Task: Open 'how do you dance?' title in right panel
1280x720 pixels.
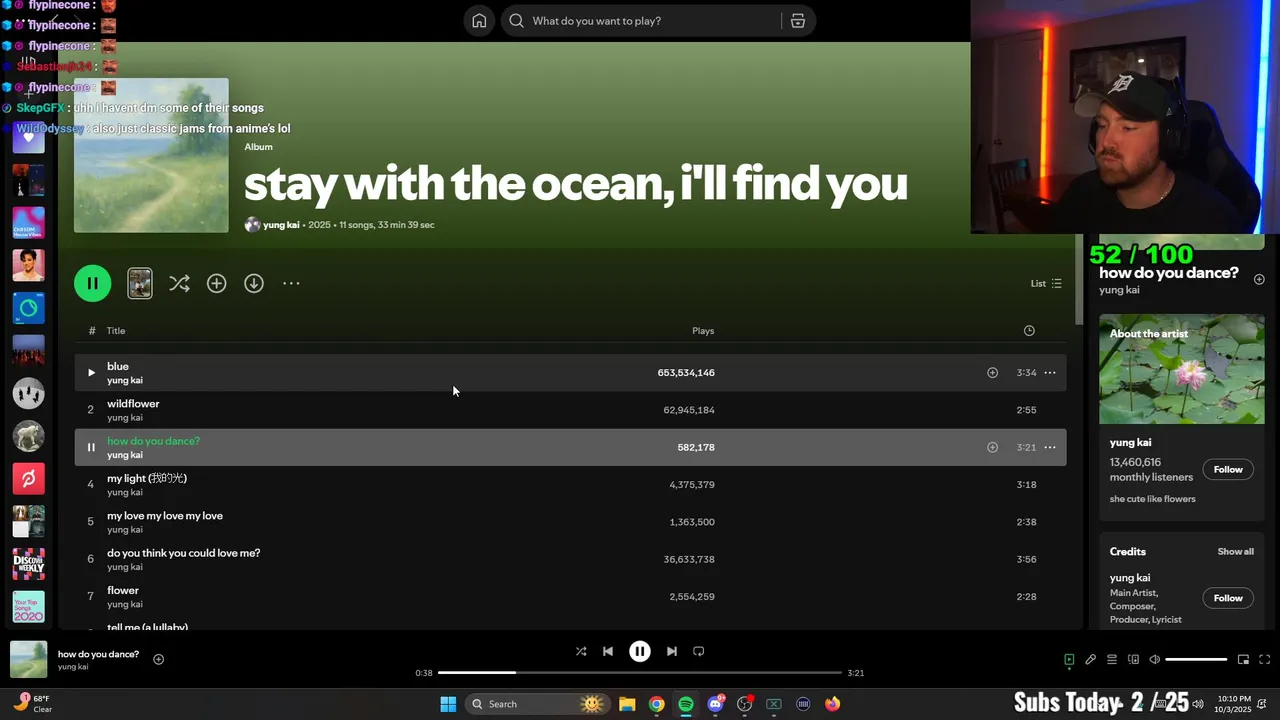Action: click(1169, 273)
